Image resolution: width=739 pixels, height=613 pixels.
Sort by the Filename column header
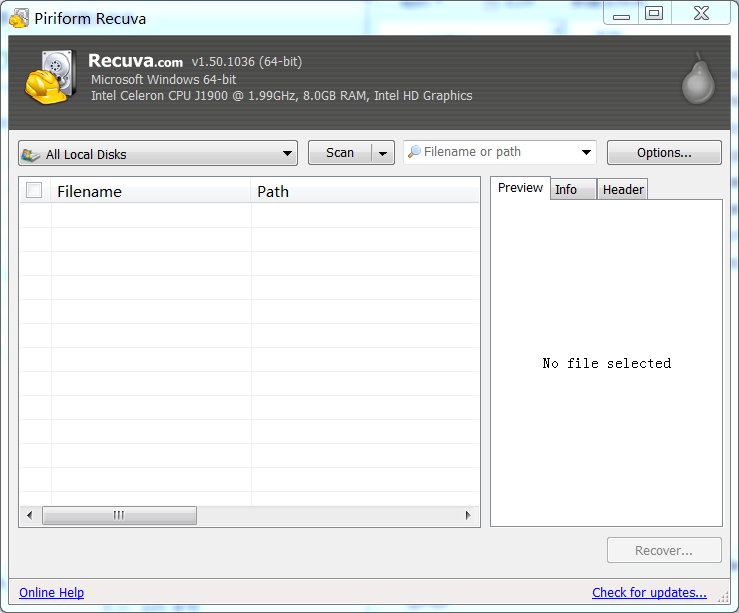coord(150,191)
